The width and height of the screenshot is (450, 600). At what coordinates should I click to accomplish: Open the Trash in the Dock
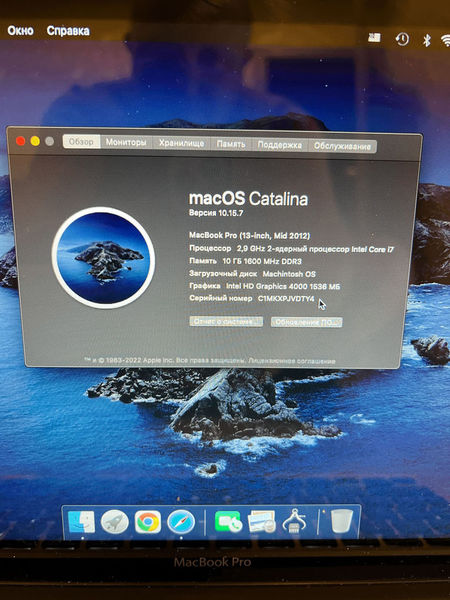click(342, 521)
